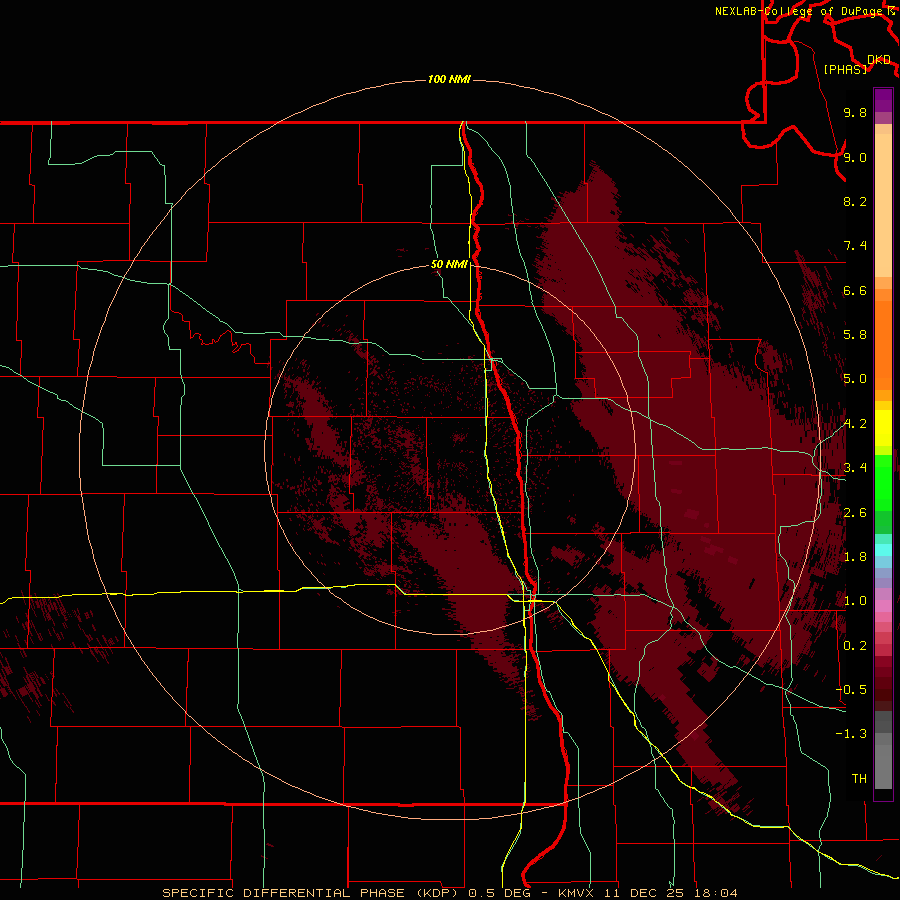This screenshot has height=900, width=900.
Task: Select the 5.8 scale value
Action: (855, 335)
